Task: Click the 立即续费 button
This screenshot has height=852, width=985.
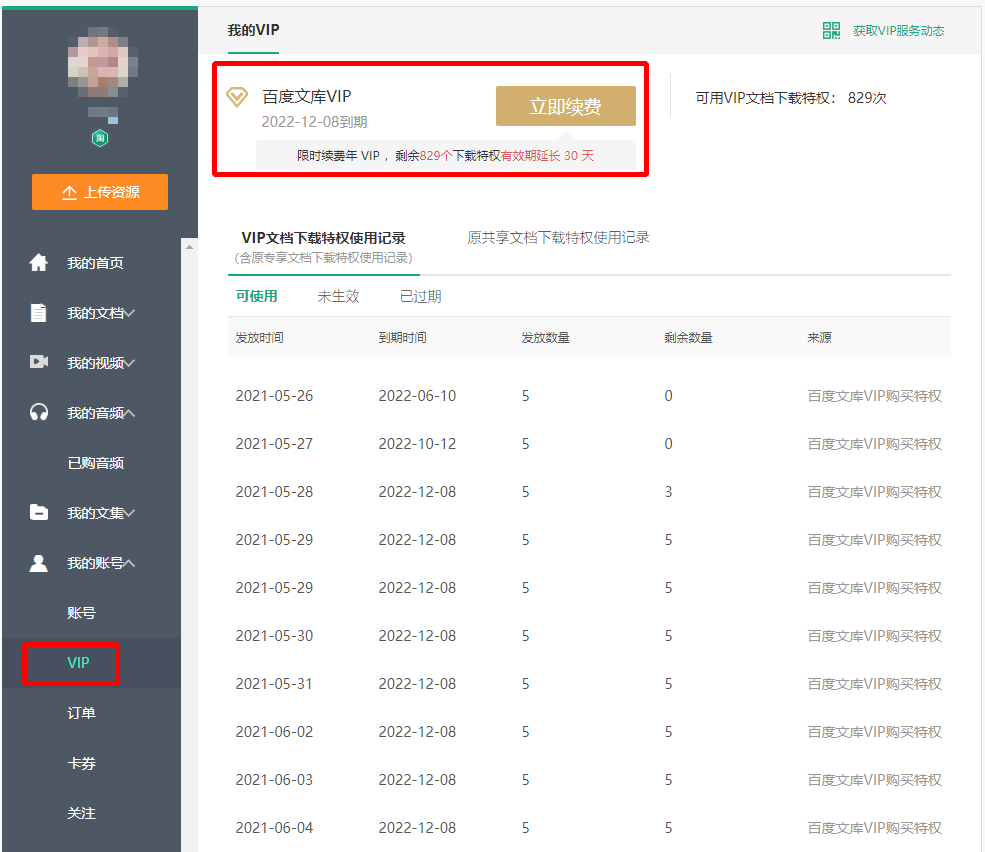Action: click(x=565, y=106)
